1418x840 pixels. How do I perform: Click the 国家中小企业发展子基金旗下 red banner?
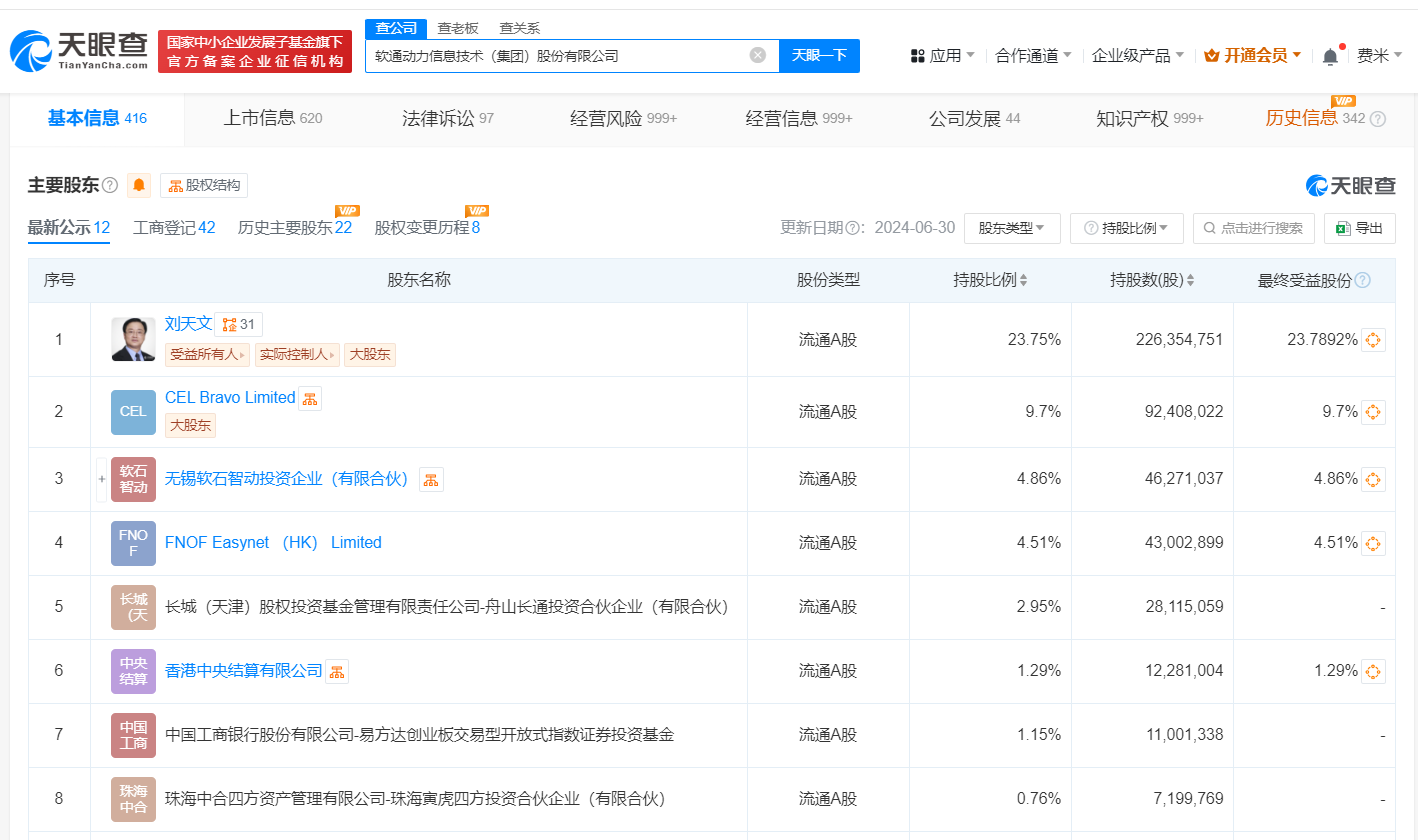255,51
